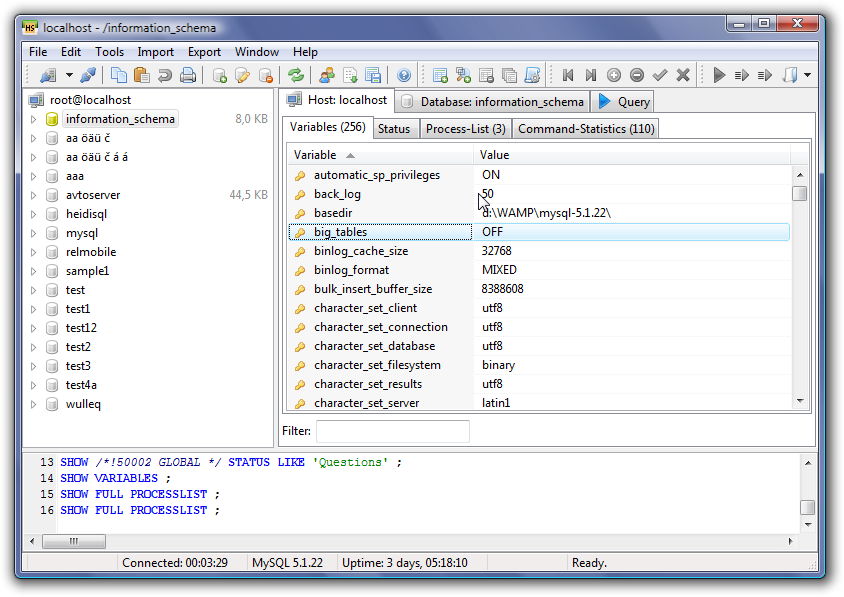Open the User Manager icon

point(326,74)
